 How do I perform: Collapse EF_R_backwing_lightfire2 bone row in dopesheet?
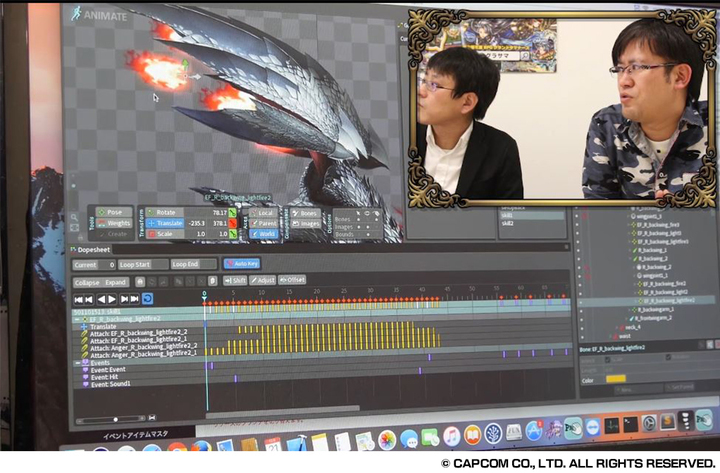click(77, 318)
